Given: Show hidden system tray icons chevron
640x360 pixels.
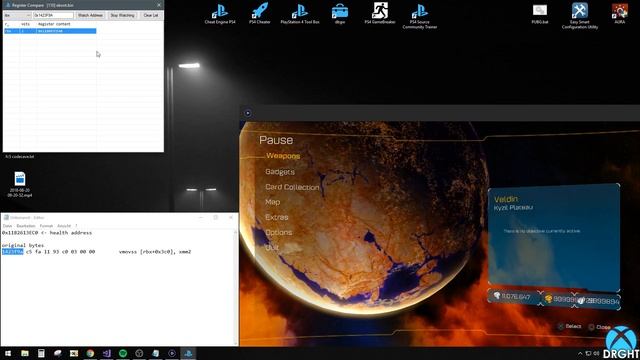Looking at the screenshot, I should tap(580, 353).
